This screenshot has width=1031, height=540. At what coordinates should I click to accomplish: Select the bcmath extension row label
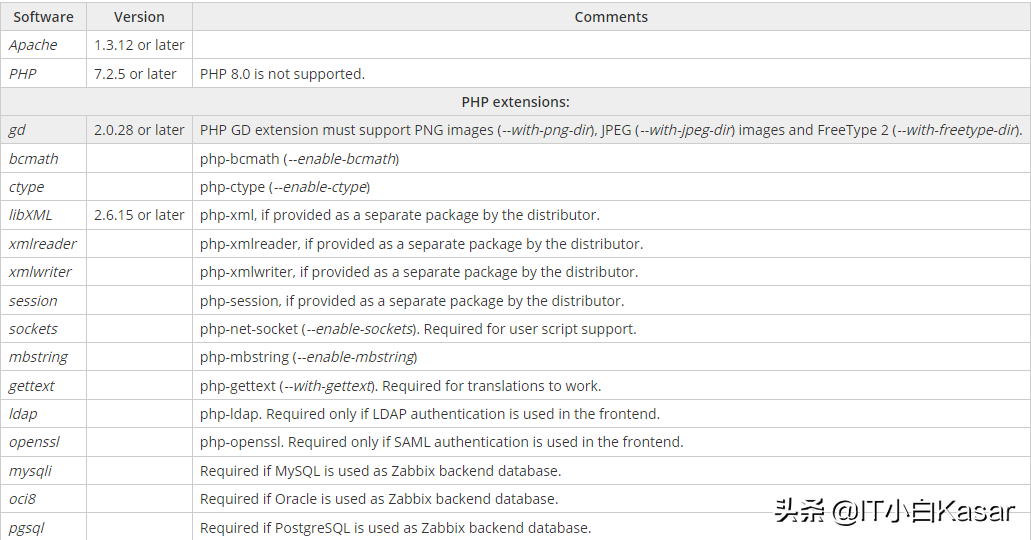[34, 159]
